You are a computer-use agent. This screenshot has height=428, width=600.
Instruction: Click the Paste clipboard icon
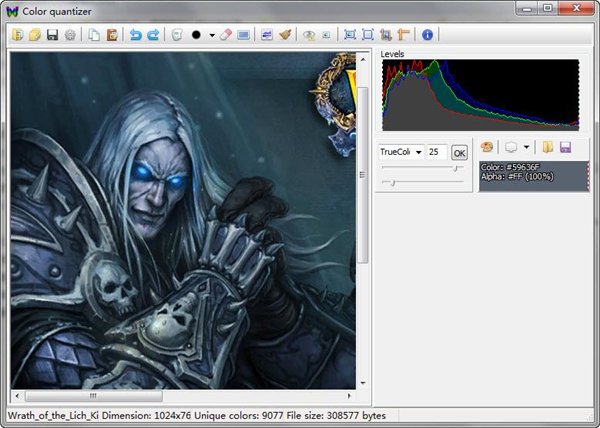111,34
